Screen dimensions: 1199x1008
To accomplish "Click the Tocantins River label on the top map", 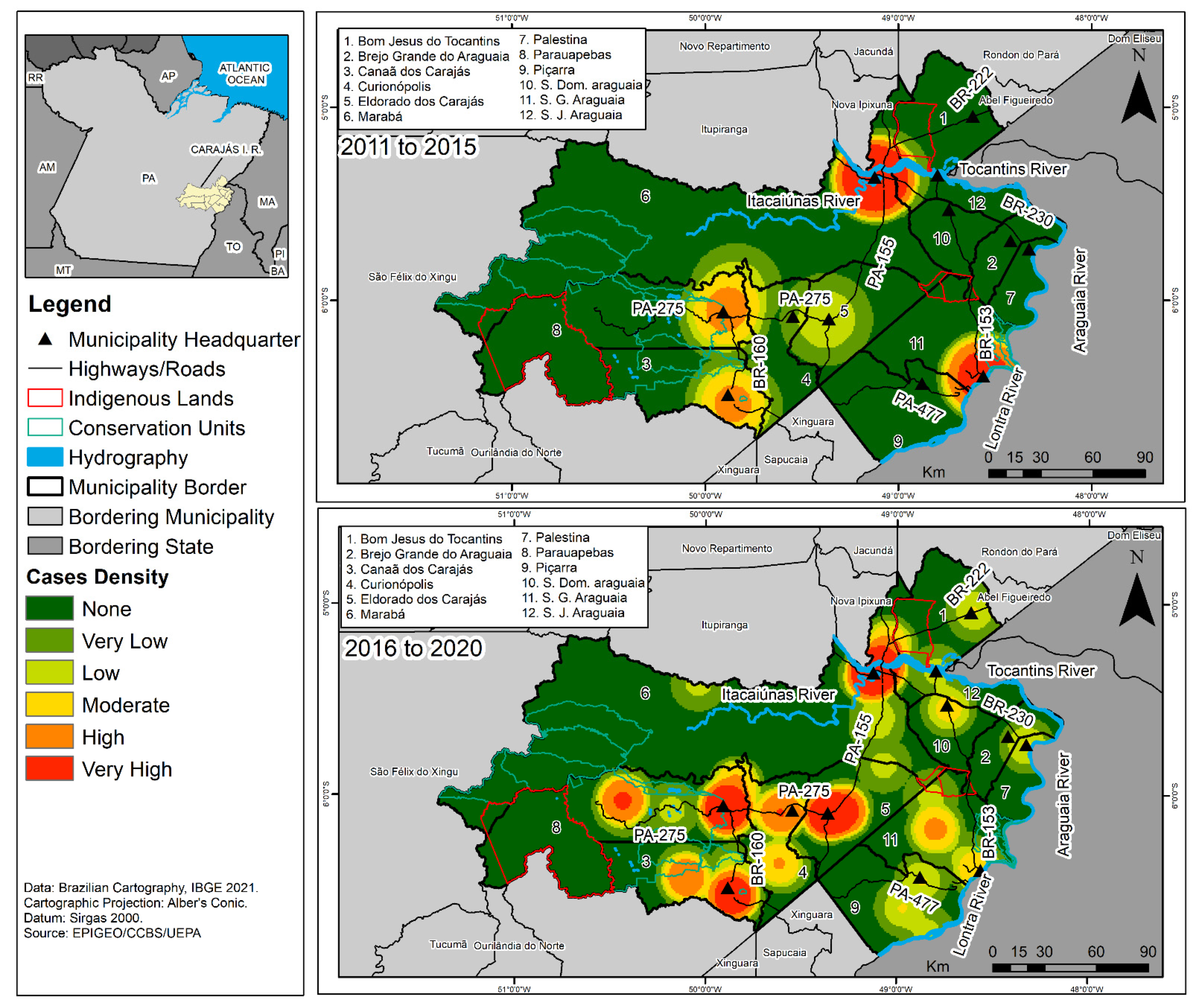I will point(1013,169).
